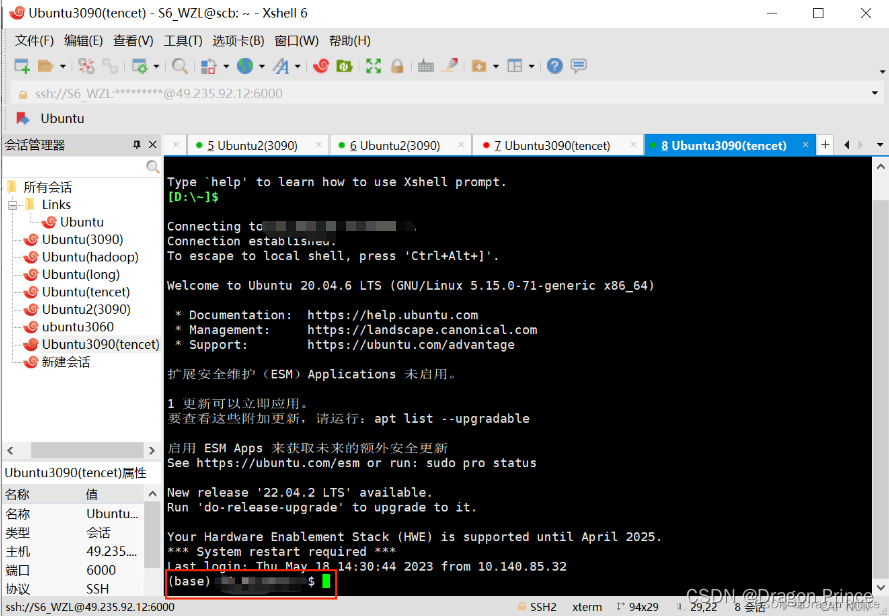The image size is (889, 616).
Task: Close the tab 8 Ubuntu3090(tencet)
Action: click(805, 145)
